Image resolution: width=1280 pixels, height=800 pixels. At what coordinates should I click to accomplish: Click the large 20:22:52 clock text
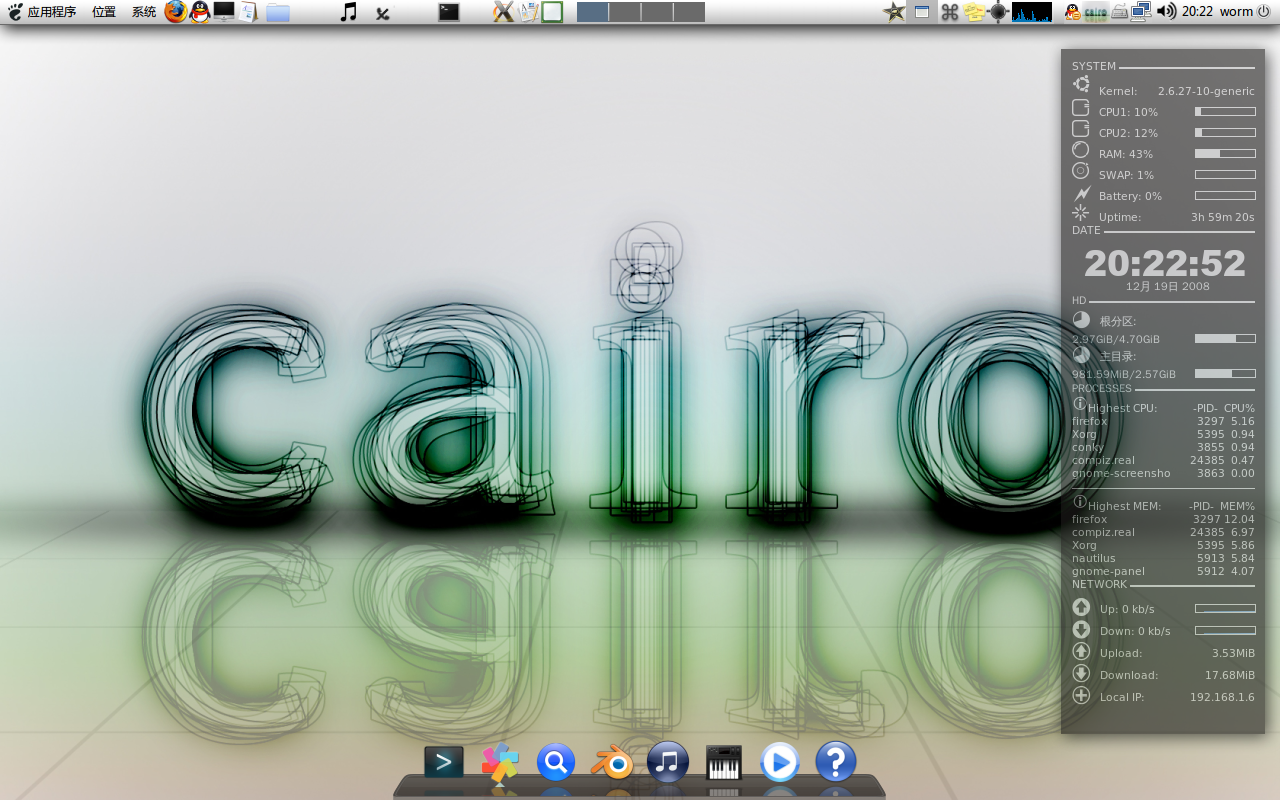[1165, 263]
